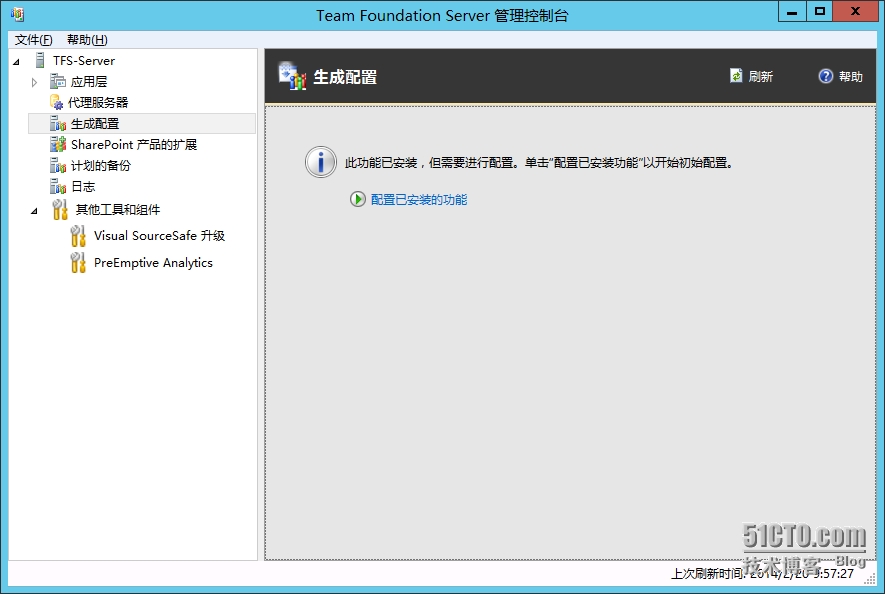The height and width of the screenshot is (594, 885).
Task: Select PreEmptive Analytics in the tree
Action: point(153,263)
